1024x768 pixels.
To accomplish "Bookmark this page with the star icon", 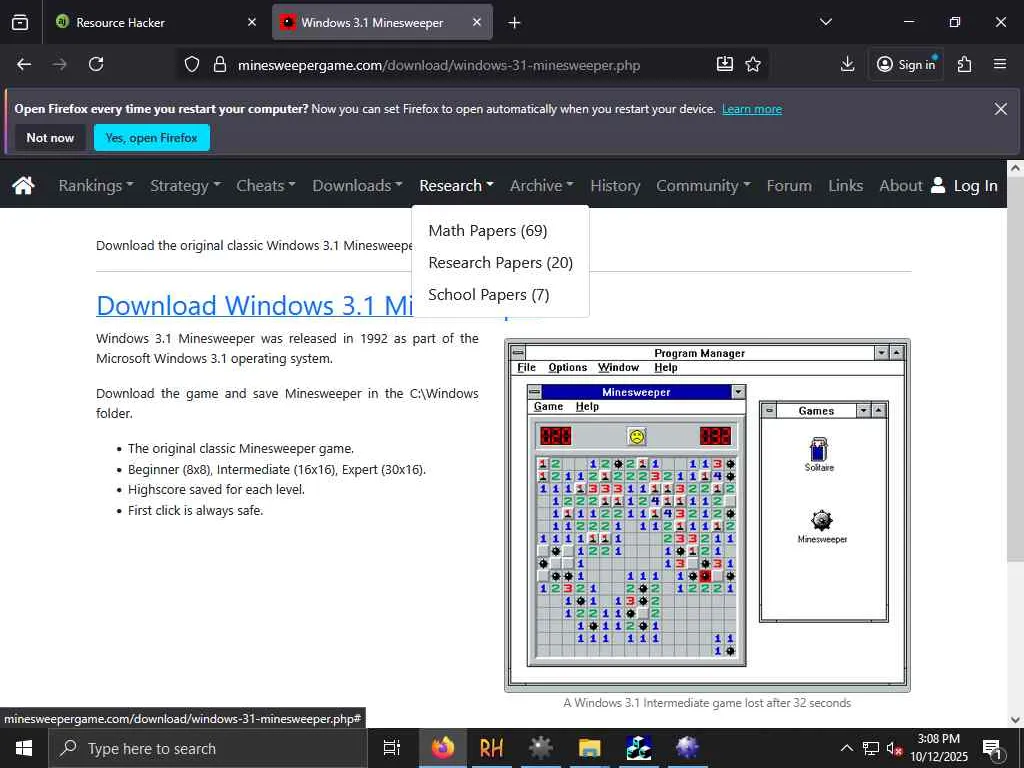I will (x=753, y=64).
